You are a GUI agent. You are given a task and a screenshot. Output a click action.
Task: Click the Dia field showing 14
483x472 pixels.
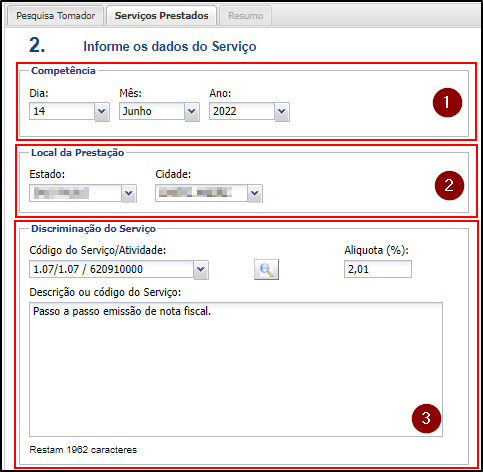tap(62, 111)
